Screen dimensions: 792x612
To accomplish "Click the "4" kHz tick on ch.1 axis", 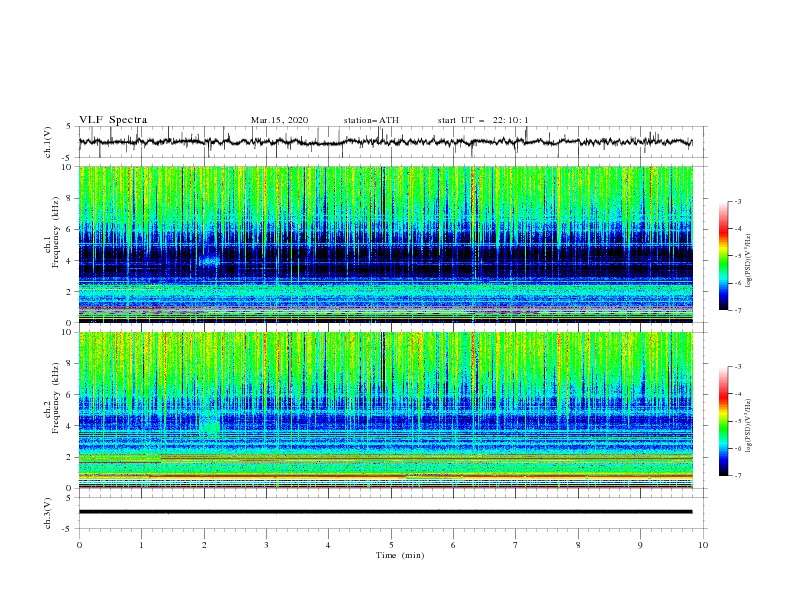I will tap(70, 261).
